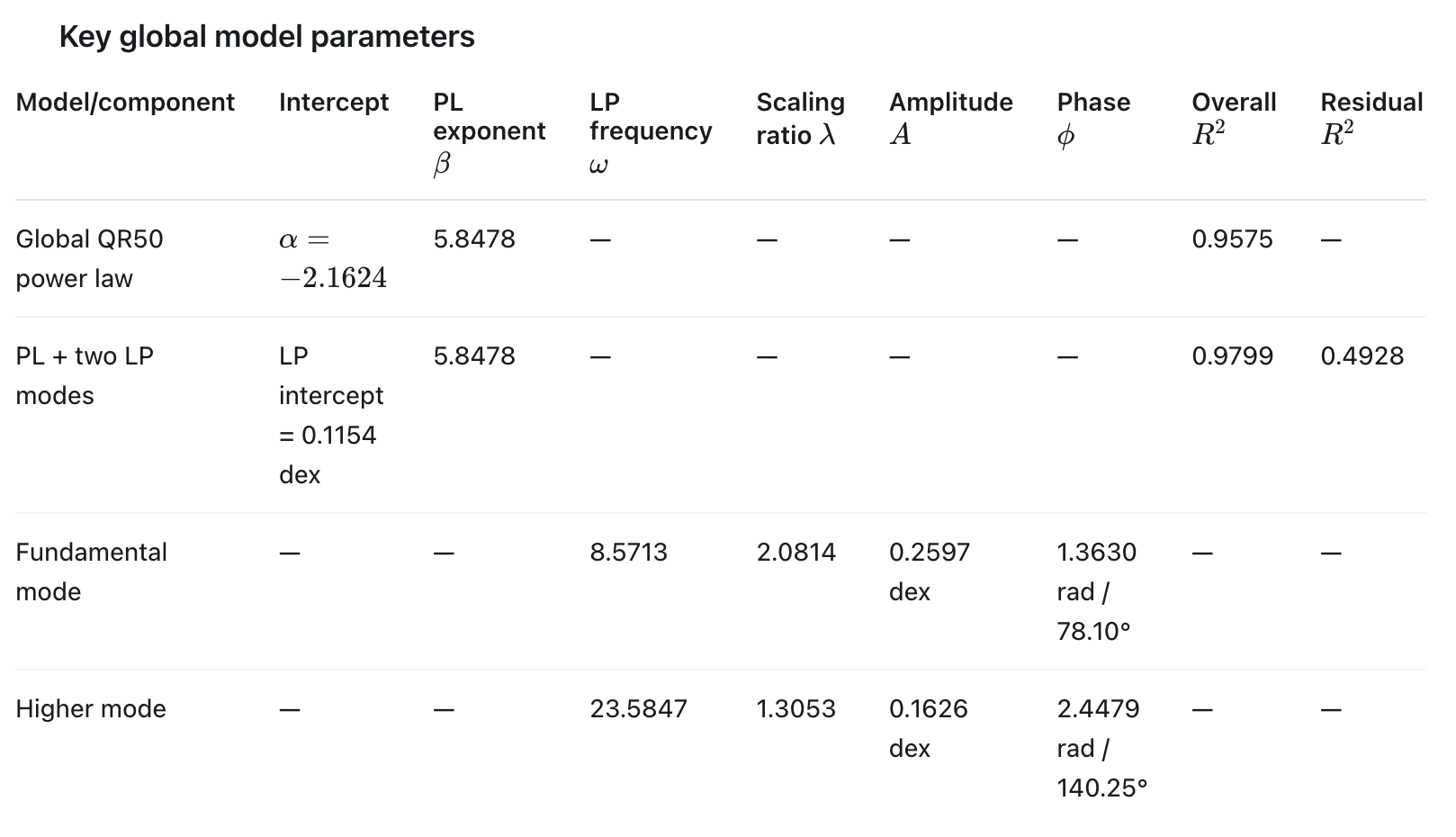Image resolution: width=1456 pixels, height=837 pixels.
Task: Click the overall R² value 0.9575
Action: coord(1232,239)
